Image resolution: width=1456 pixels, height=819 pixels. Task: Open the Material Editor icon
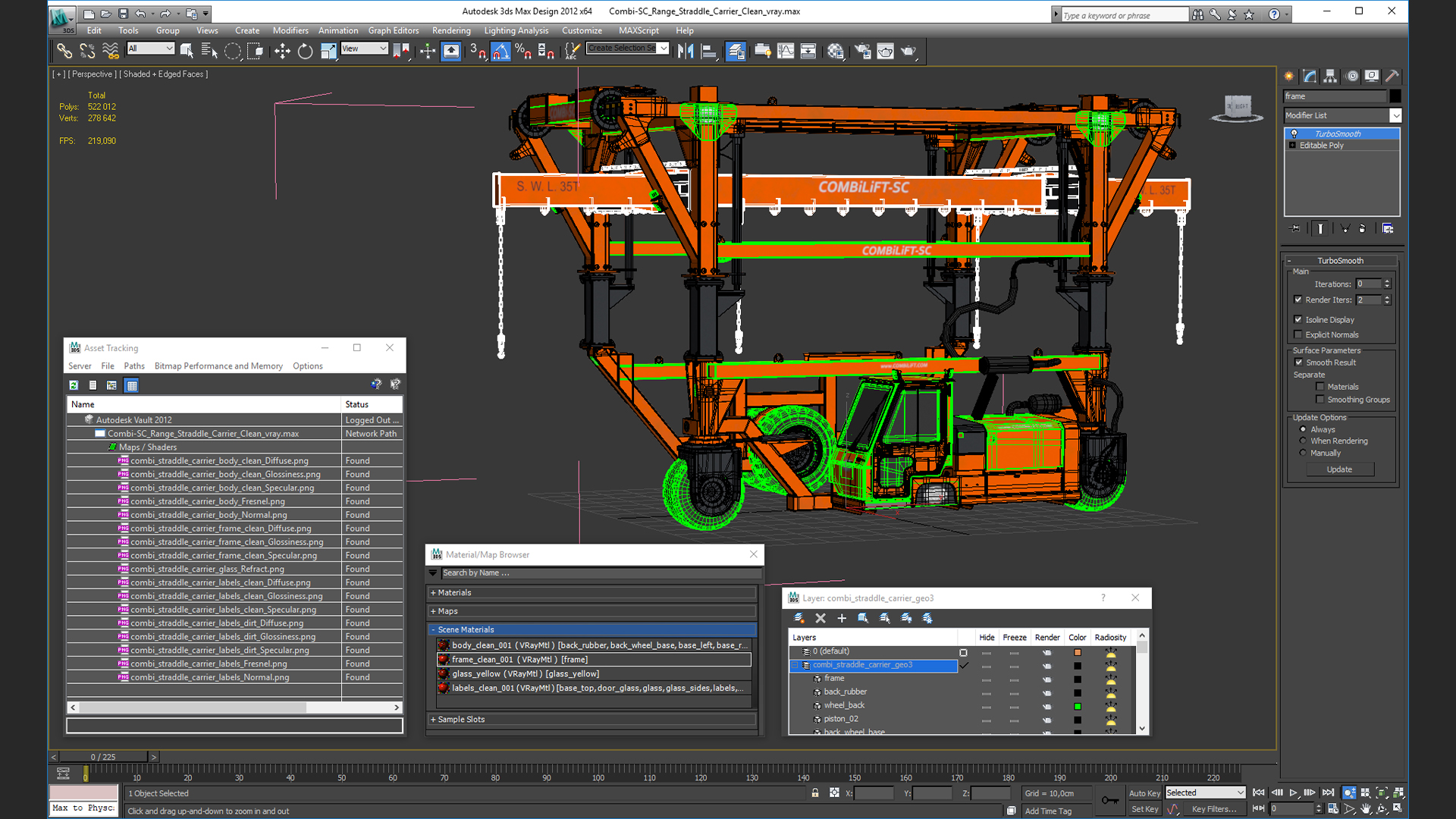836,51
